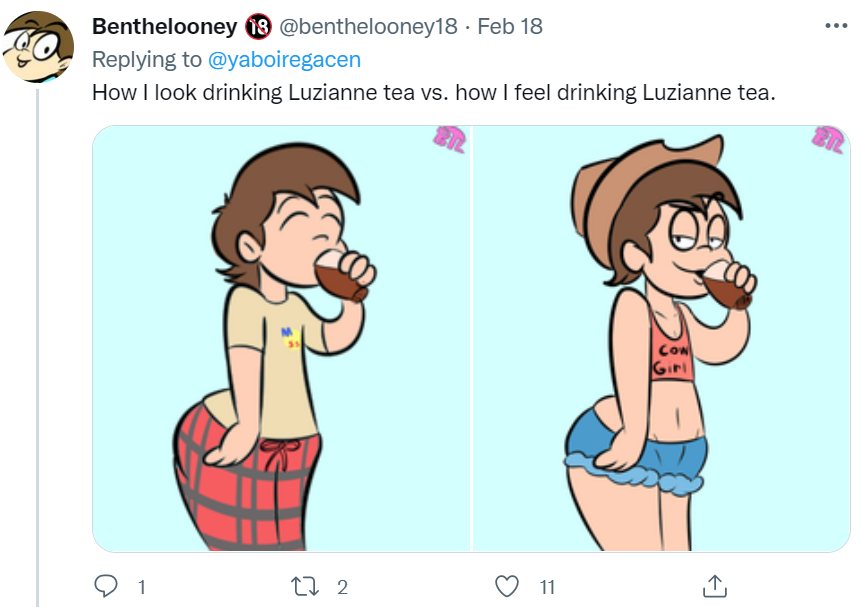Open the left image with plaid pajamas
The width and height of the screenshot is (862, 607).
281,338
